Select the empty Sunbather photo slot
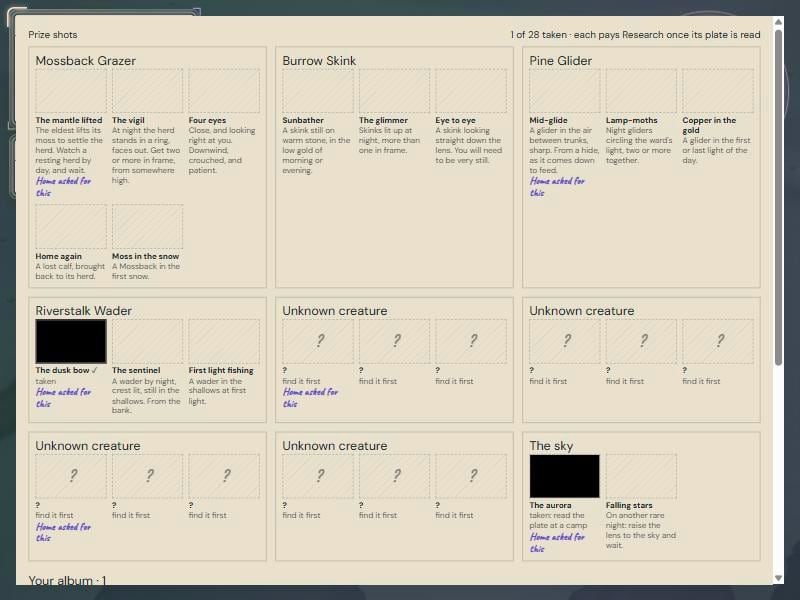The image size is (800, 600). [x=318, y=91]
